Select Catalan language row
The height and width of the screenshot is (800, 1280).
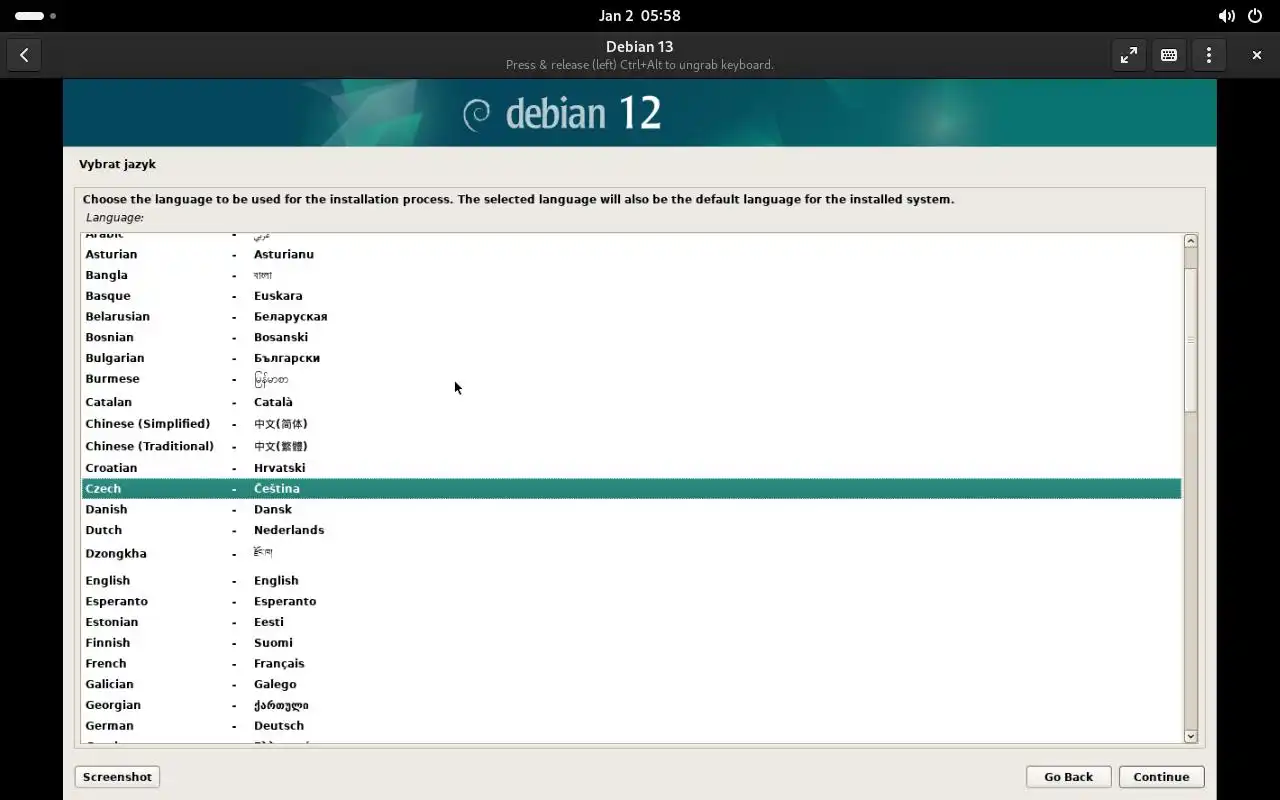[631, 402]
